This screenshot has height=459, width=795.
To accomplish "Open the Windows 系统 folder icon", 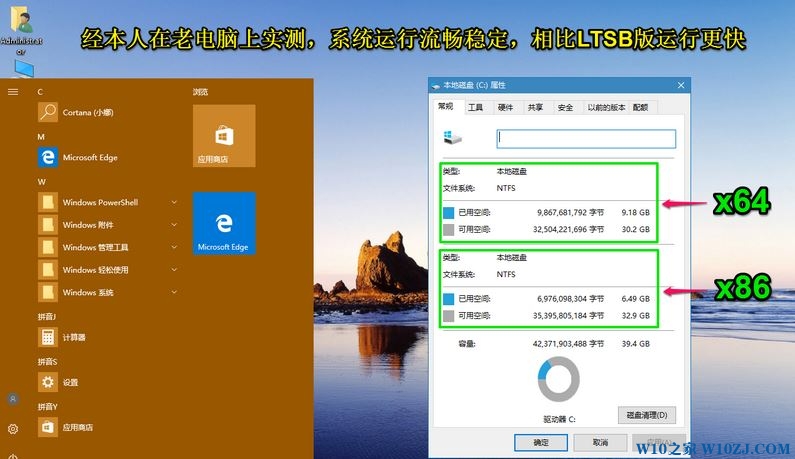I will click(48, 292).
